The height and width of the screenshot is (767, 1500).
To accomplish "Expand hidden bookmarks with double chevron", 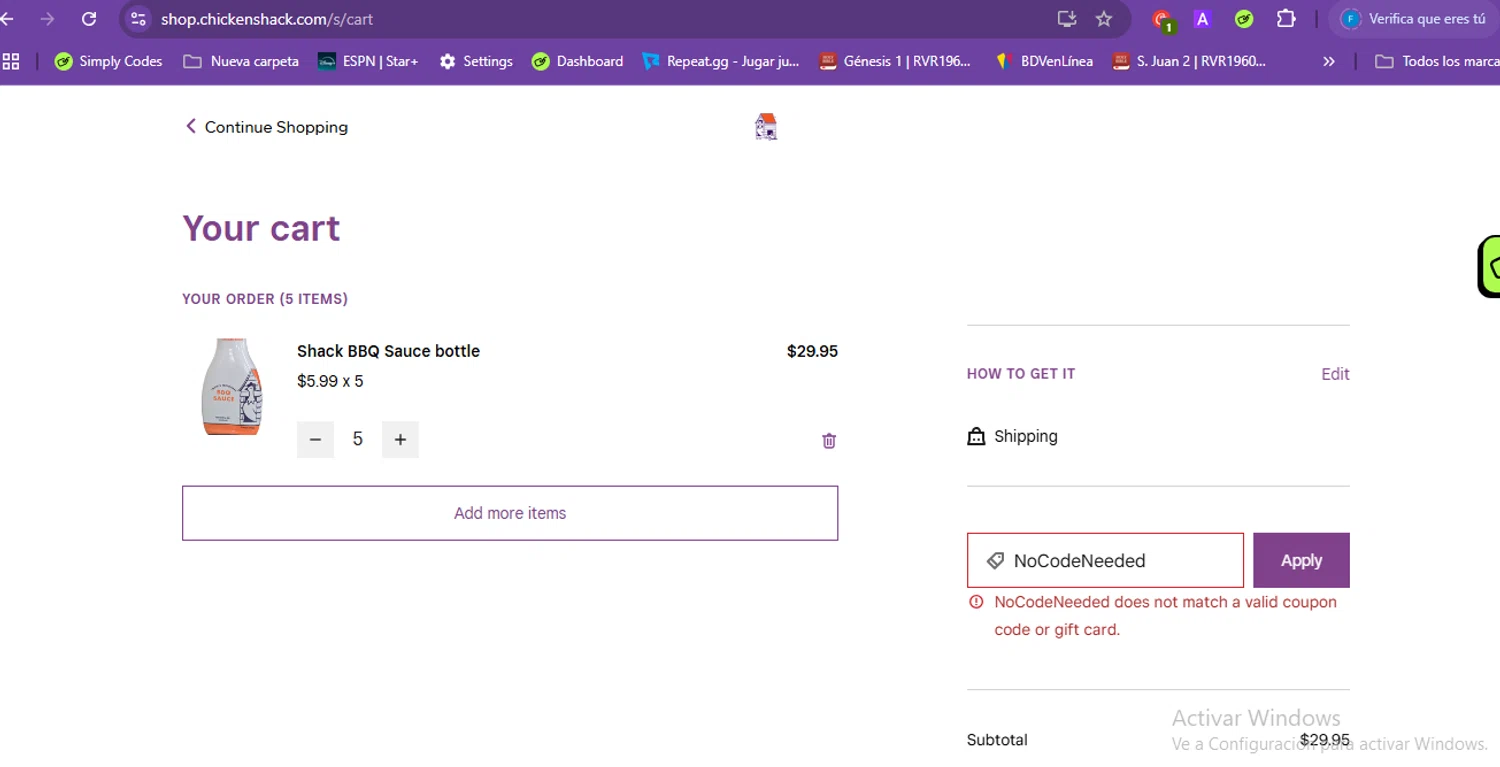I will [x=1328, y=61].
